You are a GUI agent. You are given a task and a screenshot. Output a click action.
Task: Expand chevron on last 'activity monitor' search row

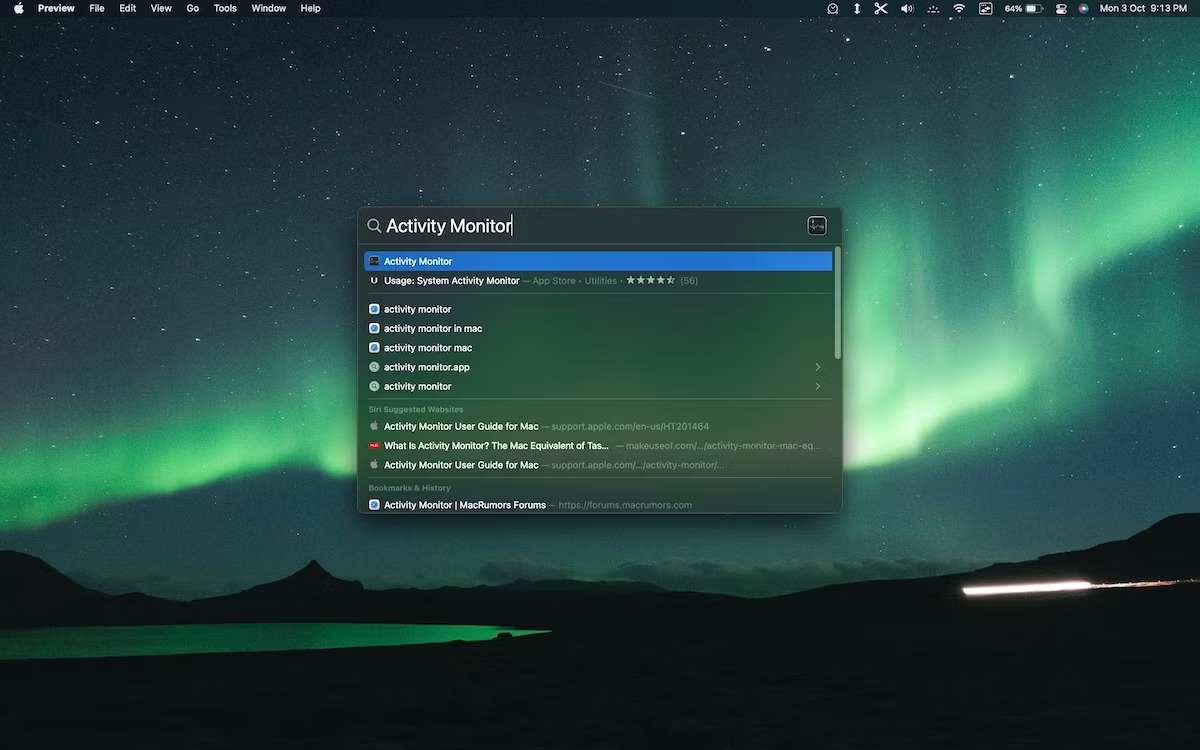point(818,386)
